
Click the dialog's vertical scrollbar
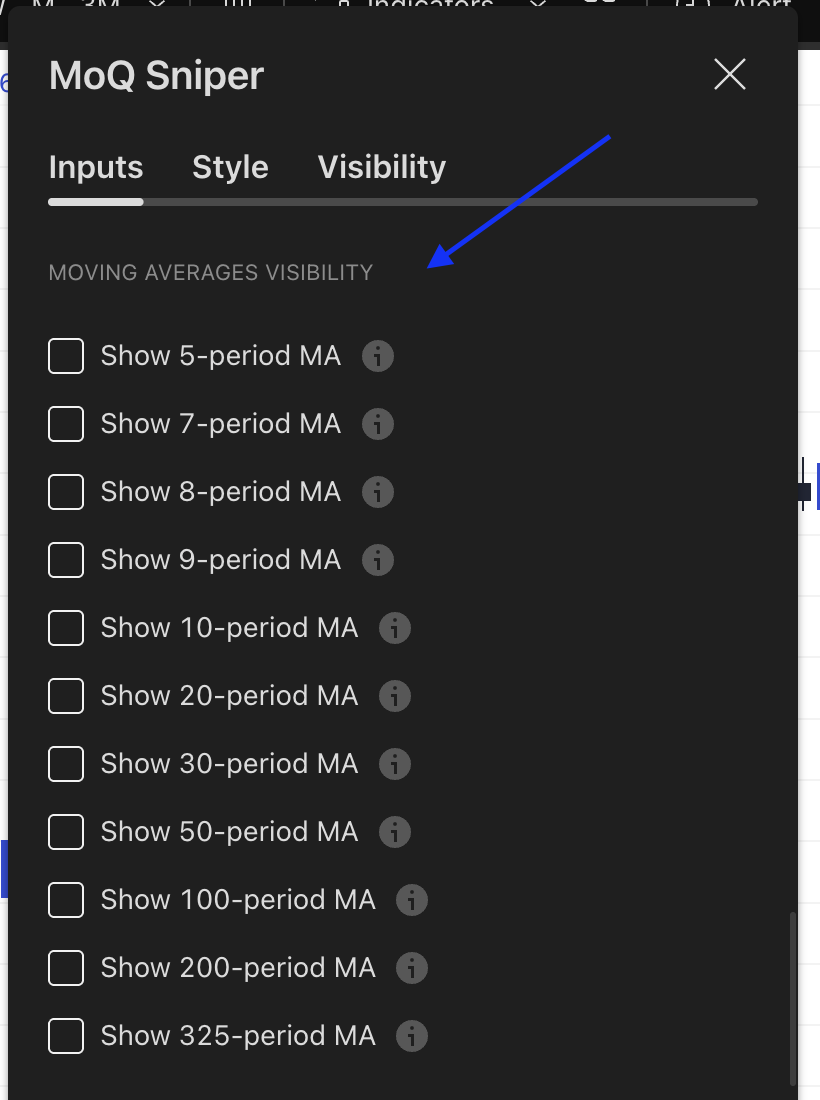coord(790,998)
